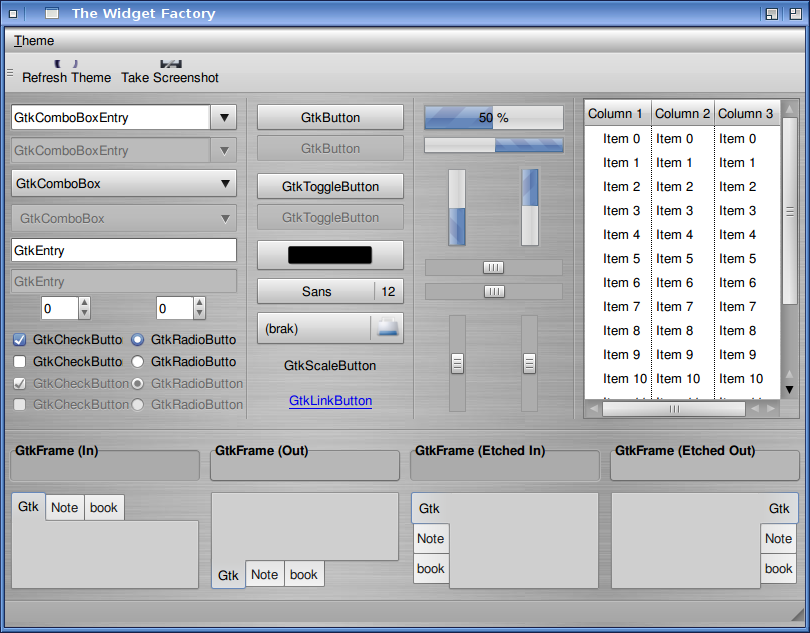Open the black color chooser button
Screen dimensions: 810x633
pos(330,255)
